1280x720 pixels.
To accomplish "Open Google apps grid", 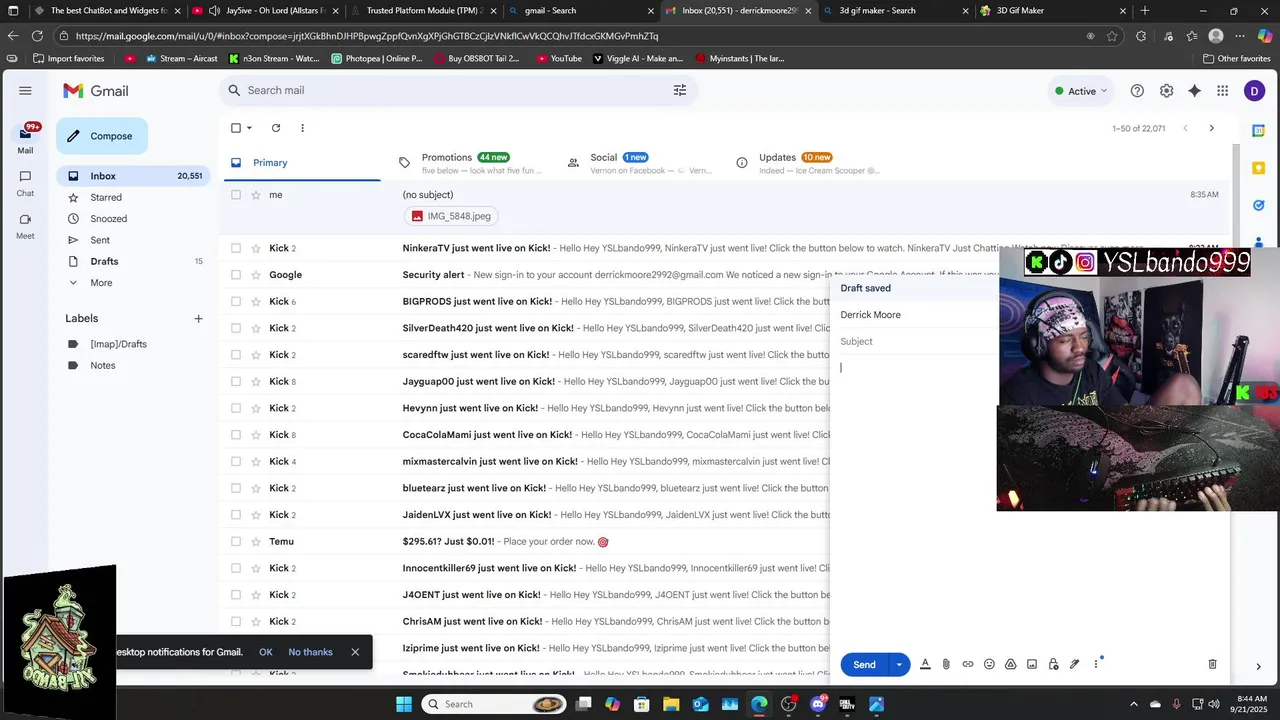I will click(1222, 91).
